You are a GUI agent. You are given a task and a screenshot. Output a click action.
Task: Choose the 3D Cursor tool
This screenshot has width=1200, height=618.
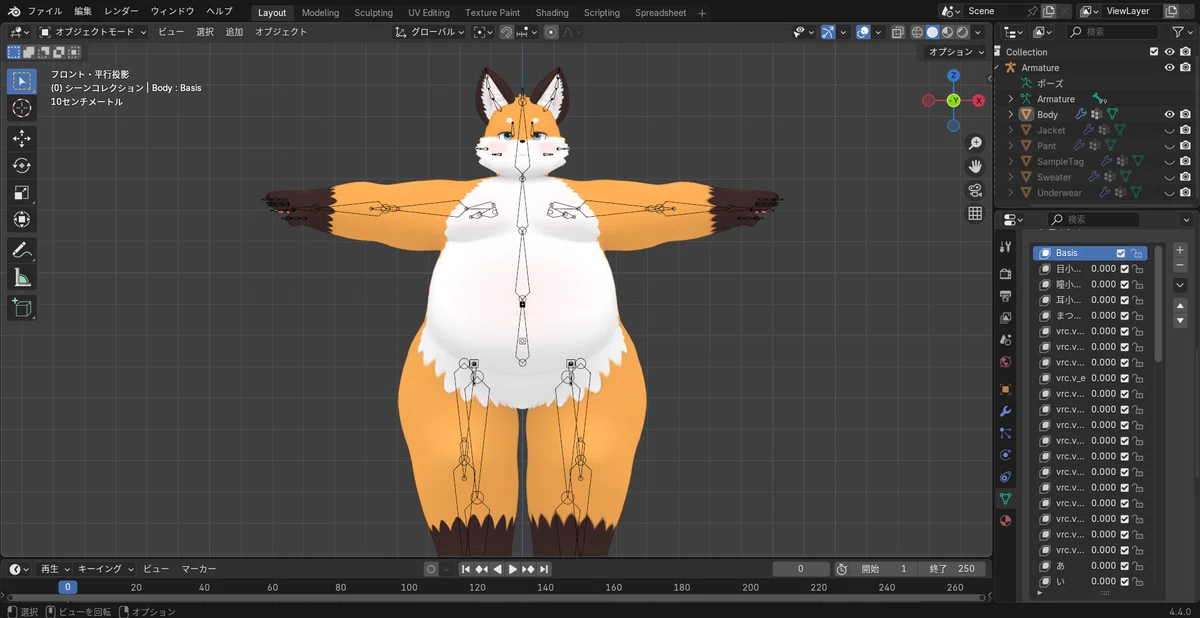click(x=22, y=108)
